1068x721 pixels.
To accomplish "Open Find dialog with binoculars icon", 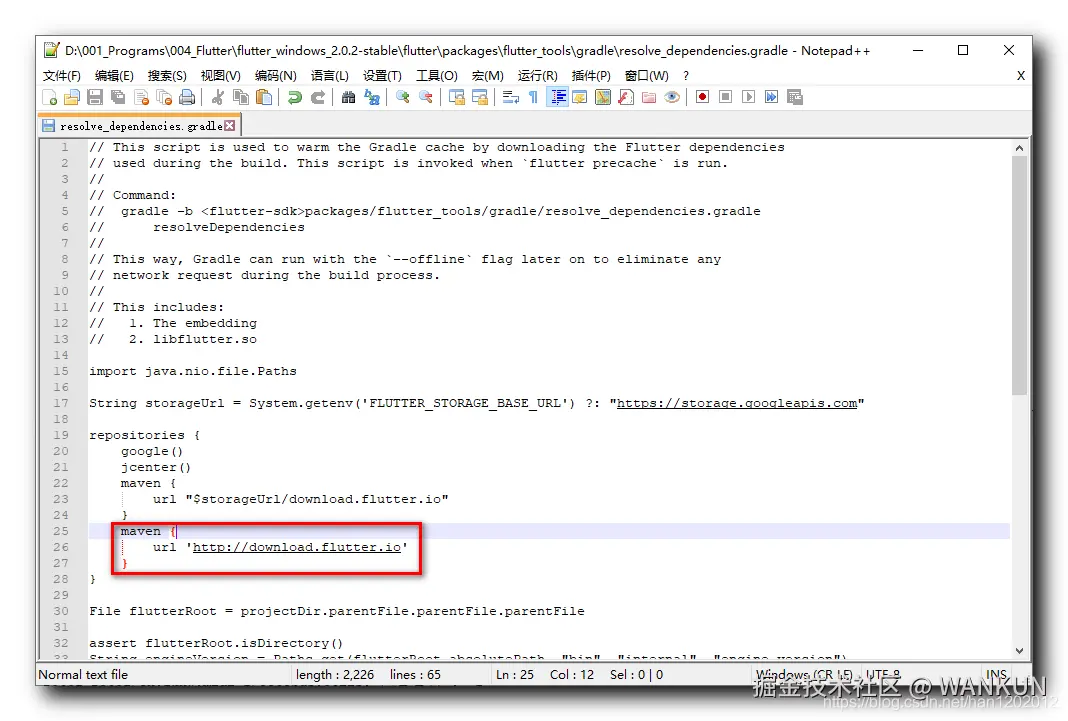I will tap(349, 97).
